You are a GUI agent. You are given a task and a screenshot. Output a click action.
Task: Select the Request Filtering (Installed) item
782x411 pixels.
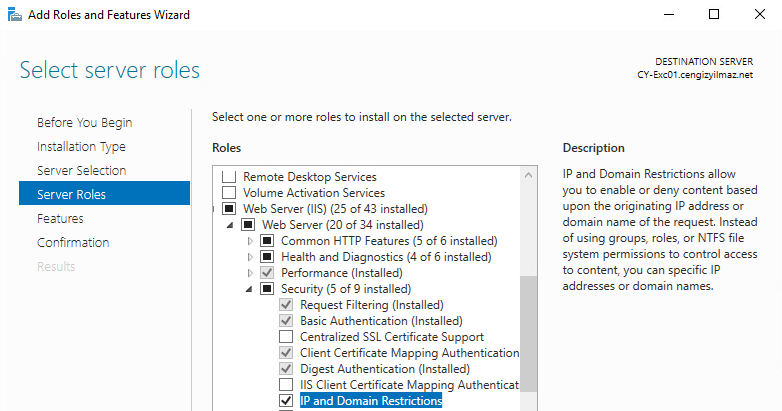pyautogui.click(x=371, y=305)
